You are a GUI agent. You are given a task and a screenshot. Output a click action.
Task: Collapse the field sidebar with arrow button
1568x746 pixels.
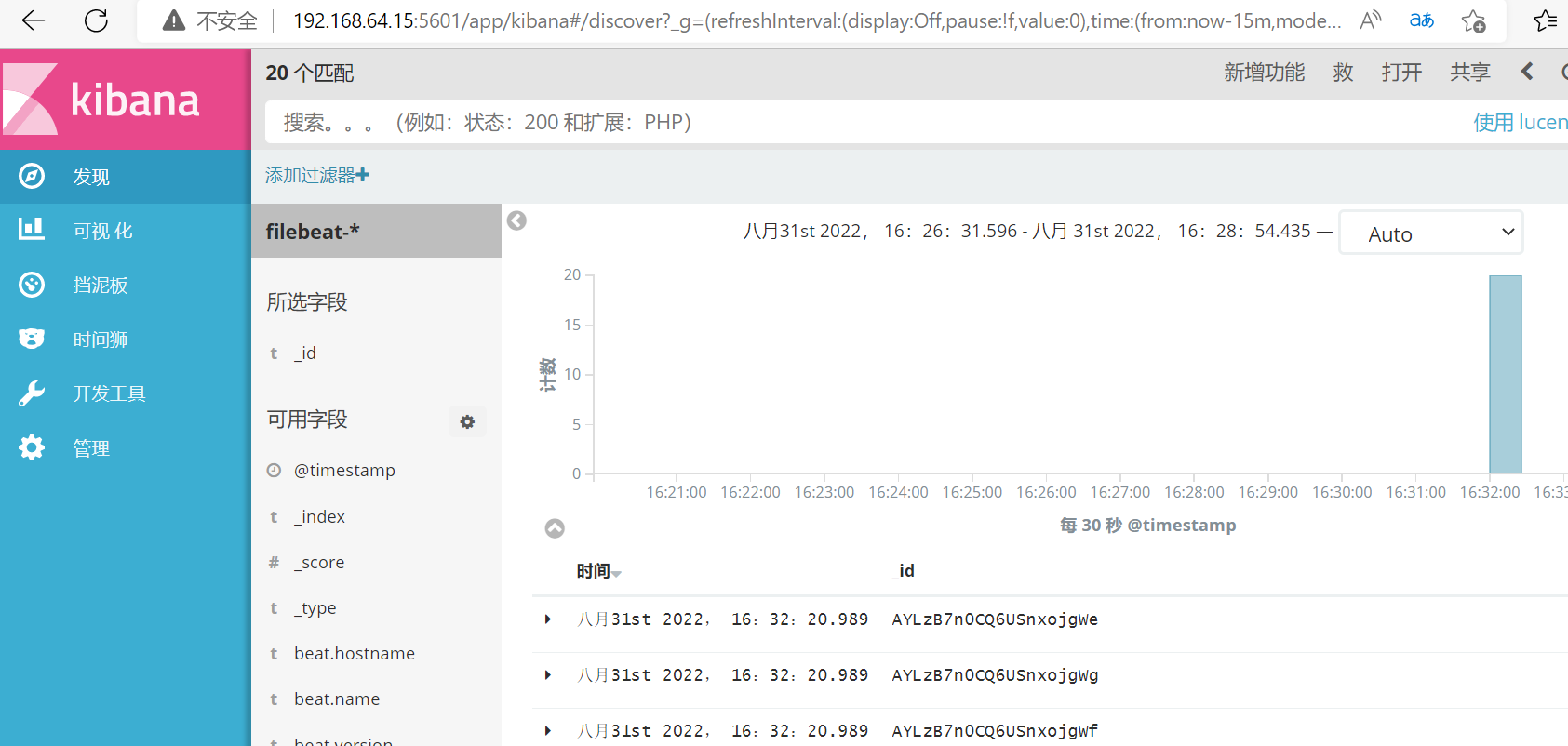coord(516,220)
